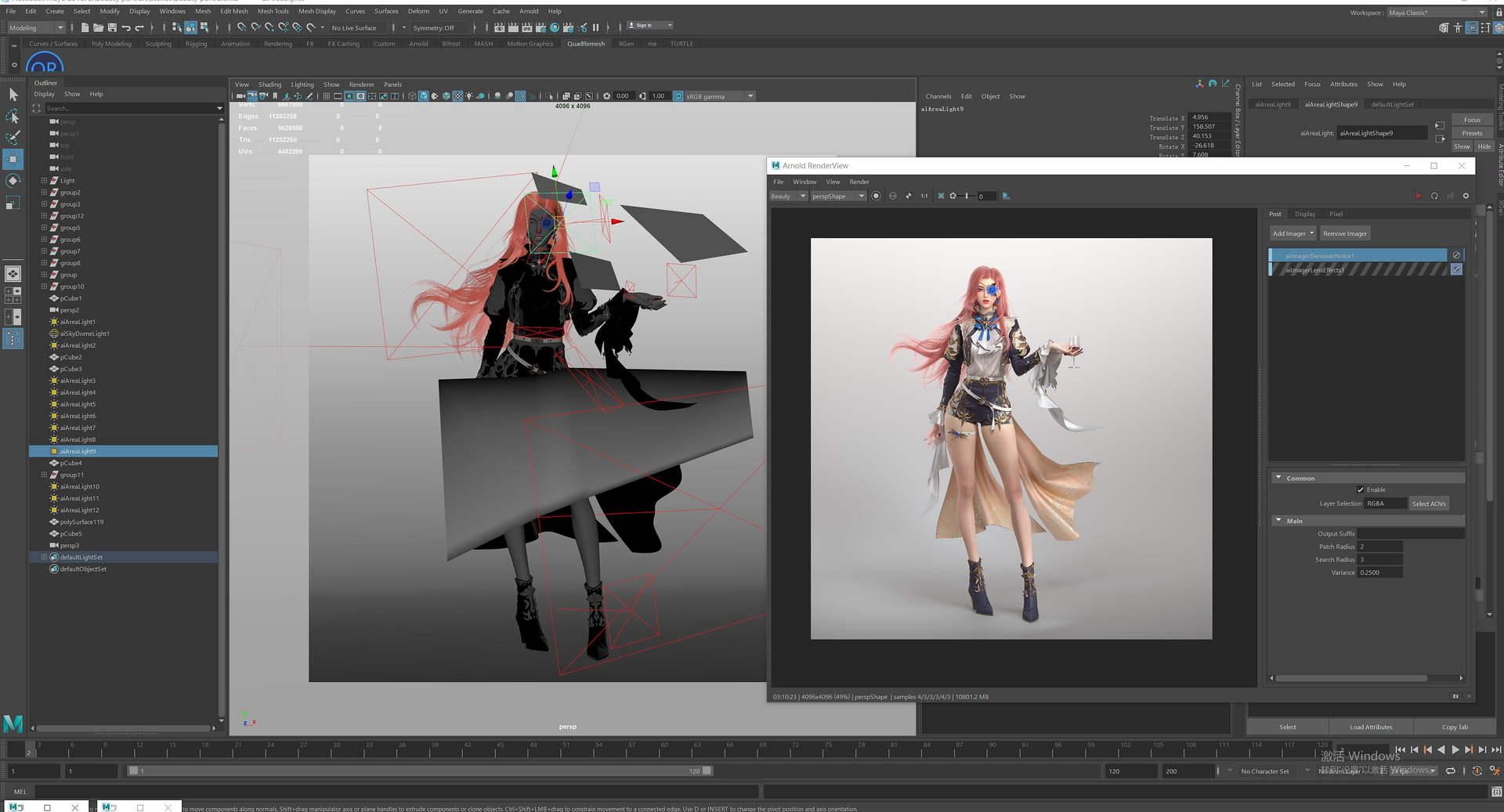The height and width of the screenshot is (812, 1504).
Task: Open Modeling menu set dropdown
Action: click(x=36, y=27)
